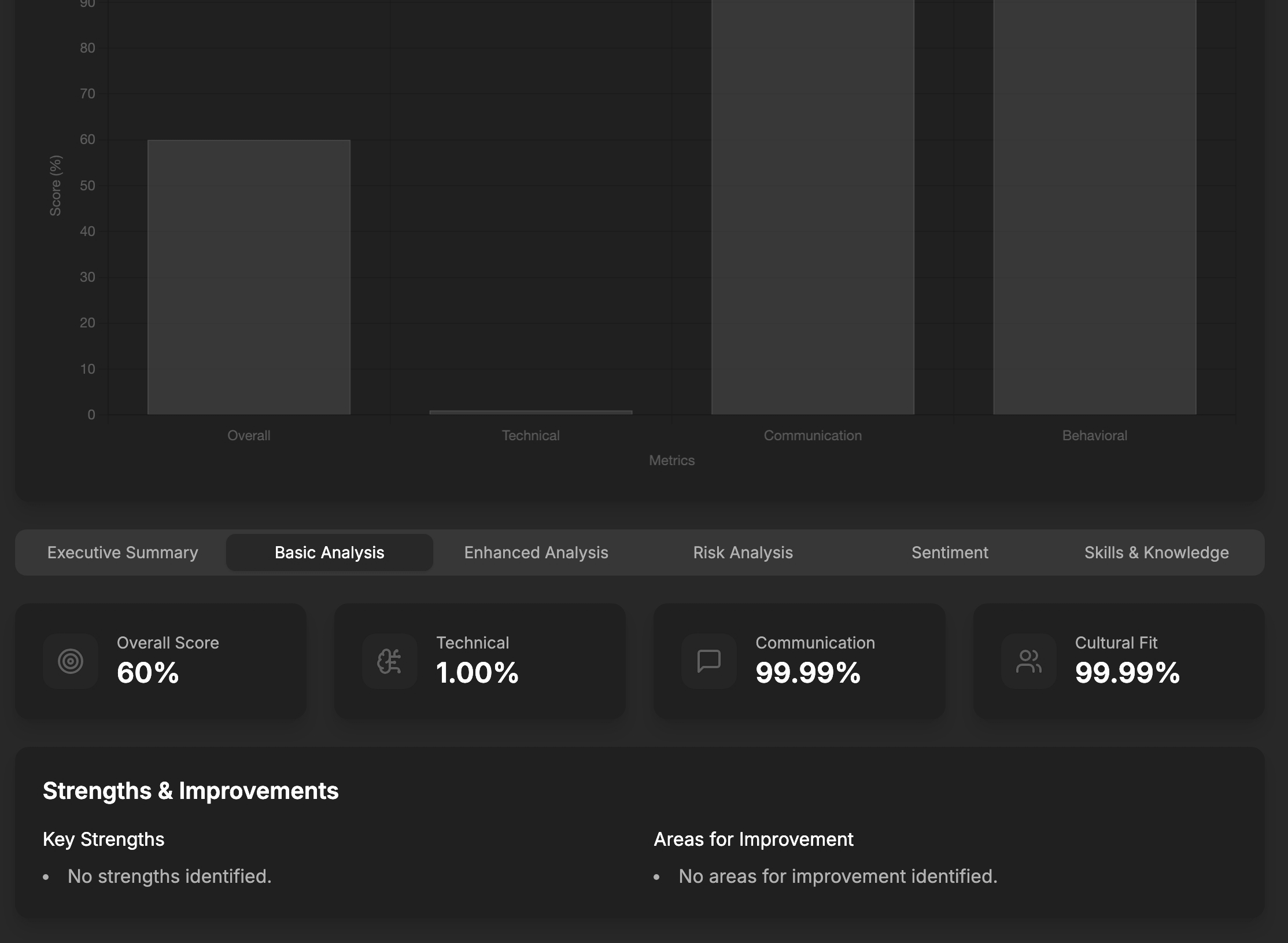Click the 1.00% technical score value
The height and width of the screenshot is (943, 1288).
coord(477,673)
